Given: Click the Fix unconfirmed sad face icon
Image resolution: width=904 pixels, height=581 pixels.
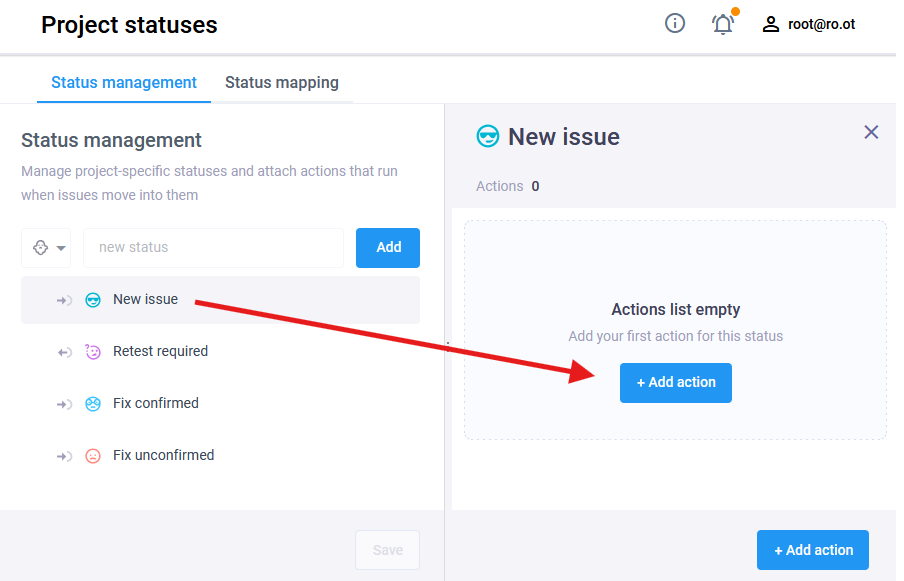Looking at the screenshot, I should 93,456.
